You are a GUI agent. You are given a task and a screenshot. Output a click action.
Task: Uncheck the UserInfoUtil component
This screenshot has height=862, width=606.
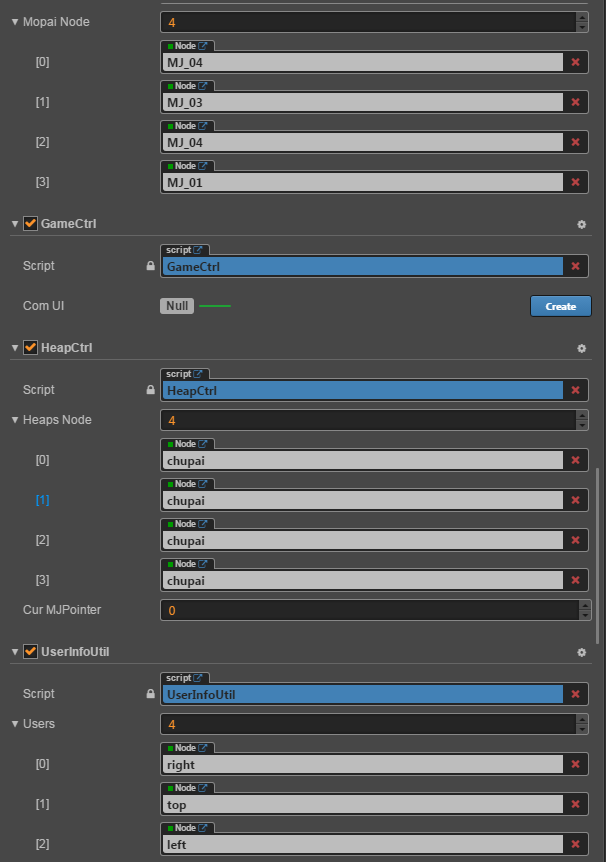click(31, 652)
